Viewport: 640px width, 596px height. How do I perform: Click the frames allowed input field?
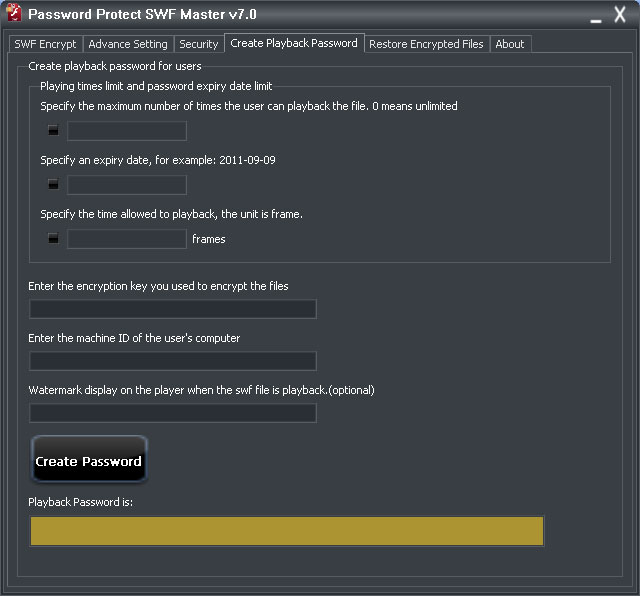[127, 239]
